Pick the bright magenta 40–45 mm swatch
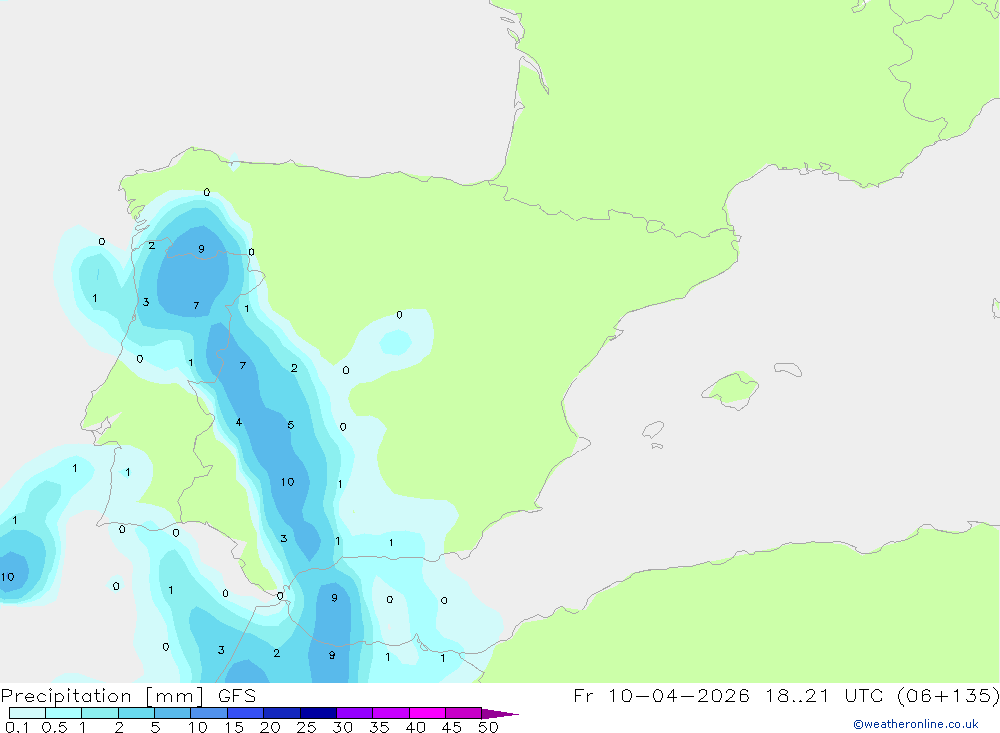 click(x=427, y=713)
